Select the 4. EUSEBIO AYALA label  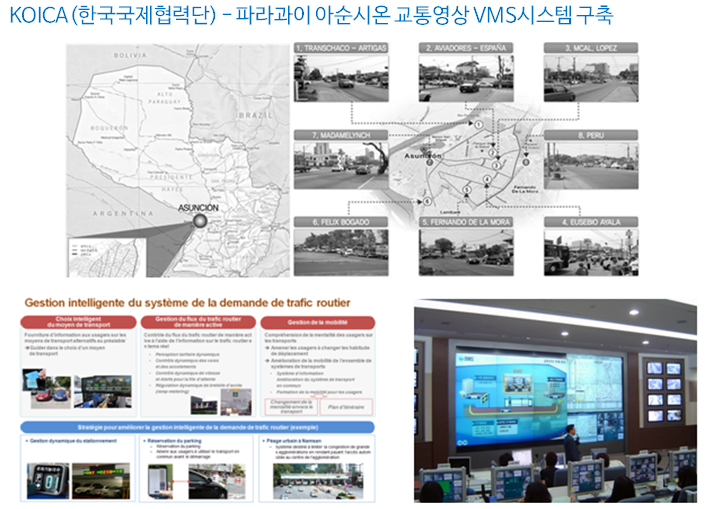click(x=591, y=221)
